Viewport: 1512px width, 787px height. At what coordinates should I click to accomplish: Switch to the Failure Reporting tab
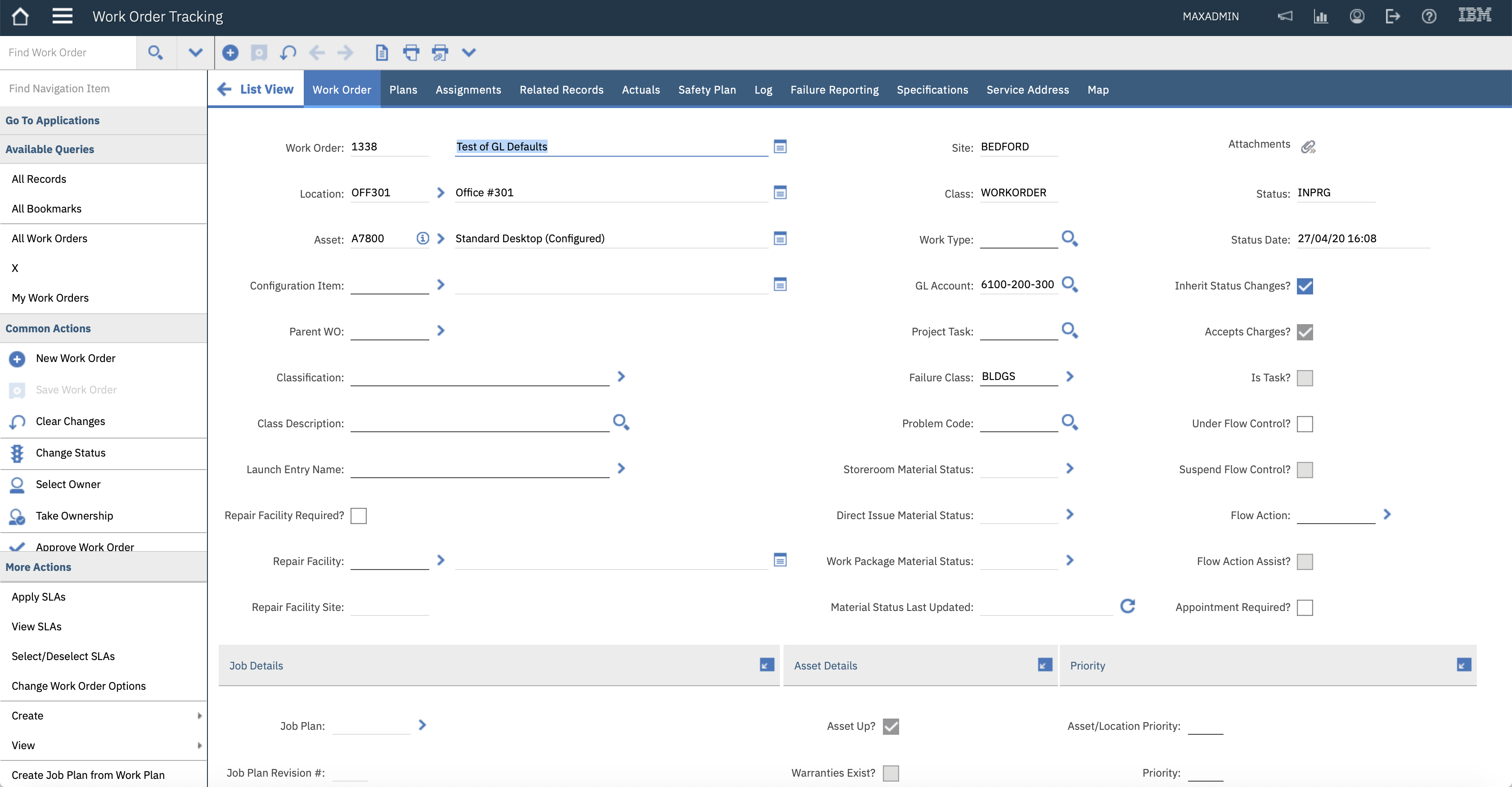click(834, 90)
